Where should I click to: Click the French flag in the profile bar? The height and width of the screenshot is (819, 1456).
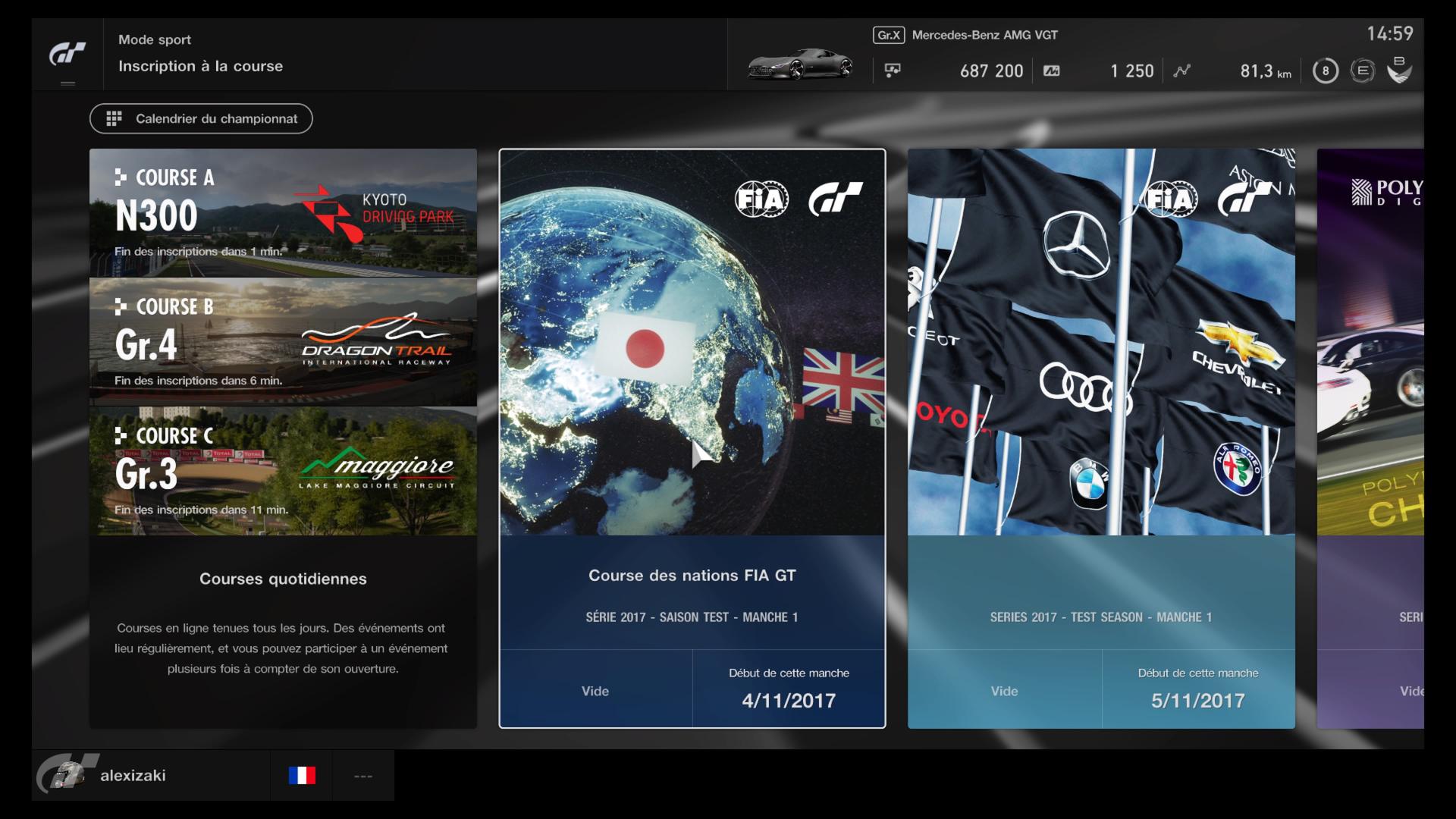tap(302, 775)
